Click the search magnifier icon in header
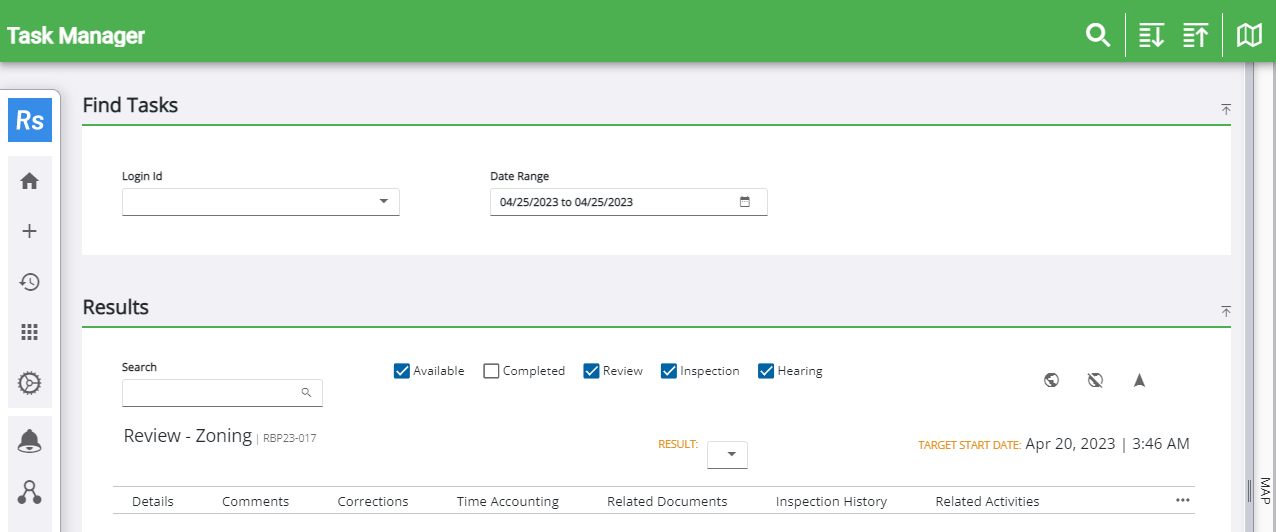 [x=1098, y=36]
